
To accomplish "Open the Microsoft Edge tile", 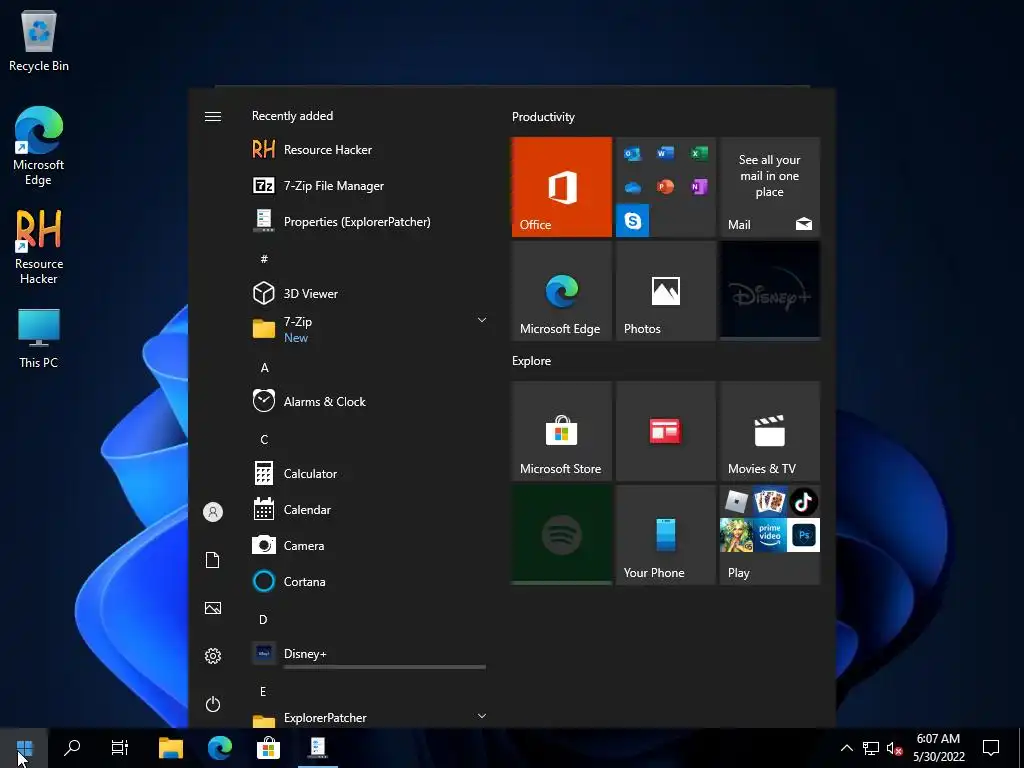I will click(x=562, y=291).
